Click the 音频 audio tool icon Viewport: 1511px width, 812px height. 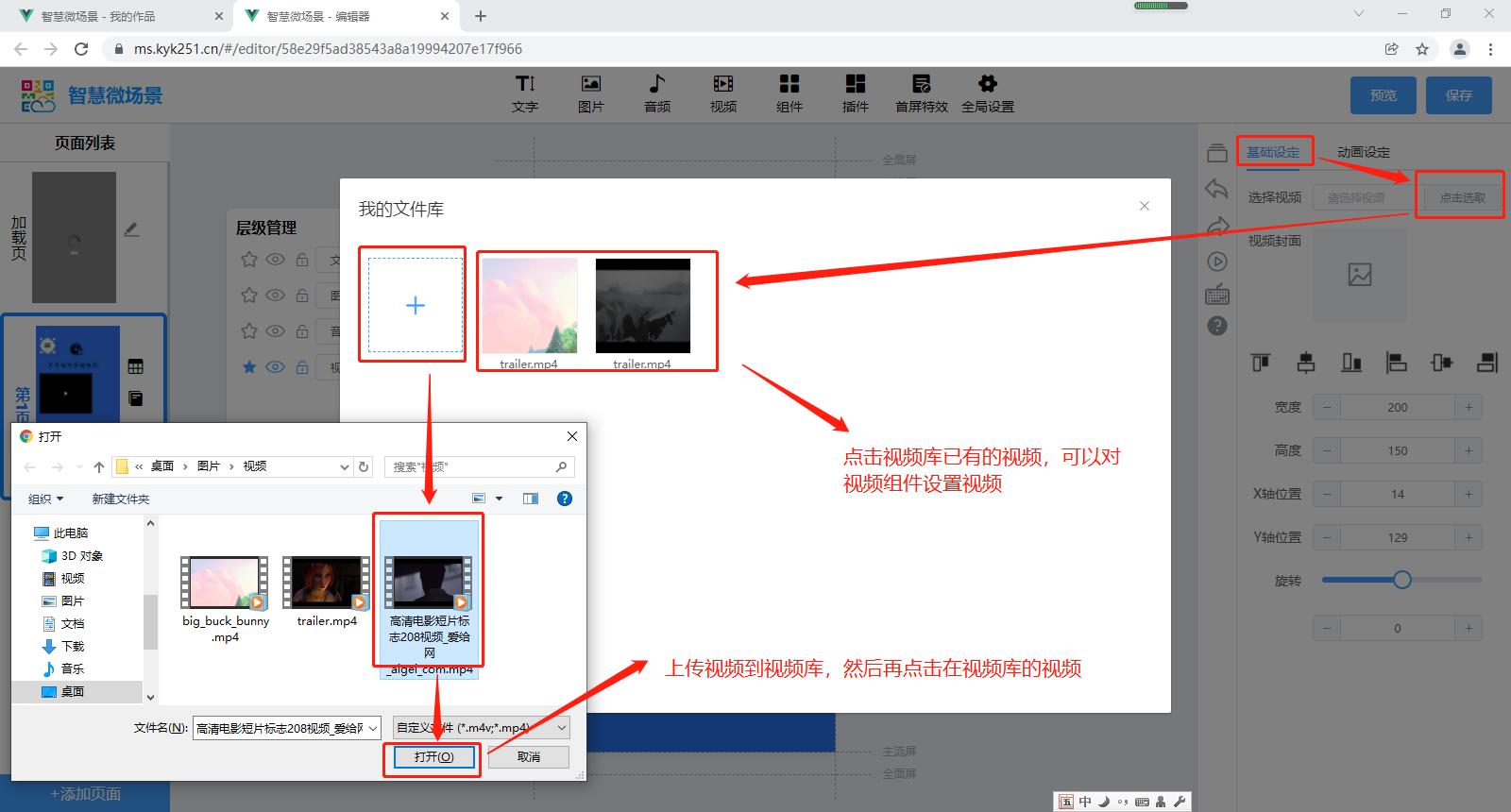click(657, 93)
